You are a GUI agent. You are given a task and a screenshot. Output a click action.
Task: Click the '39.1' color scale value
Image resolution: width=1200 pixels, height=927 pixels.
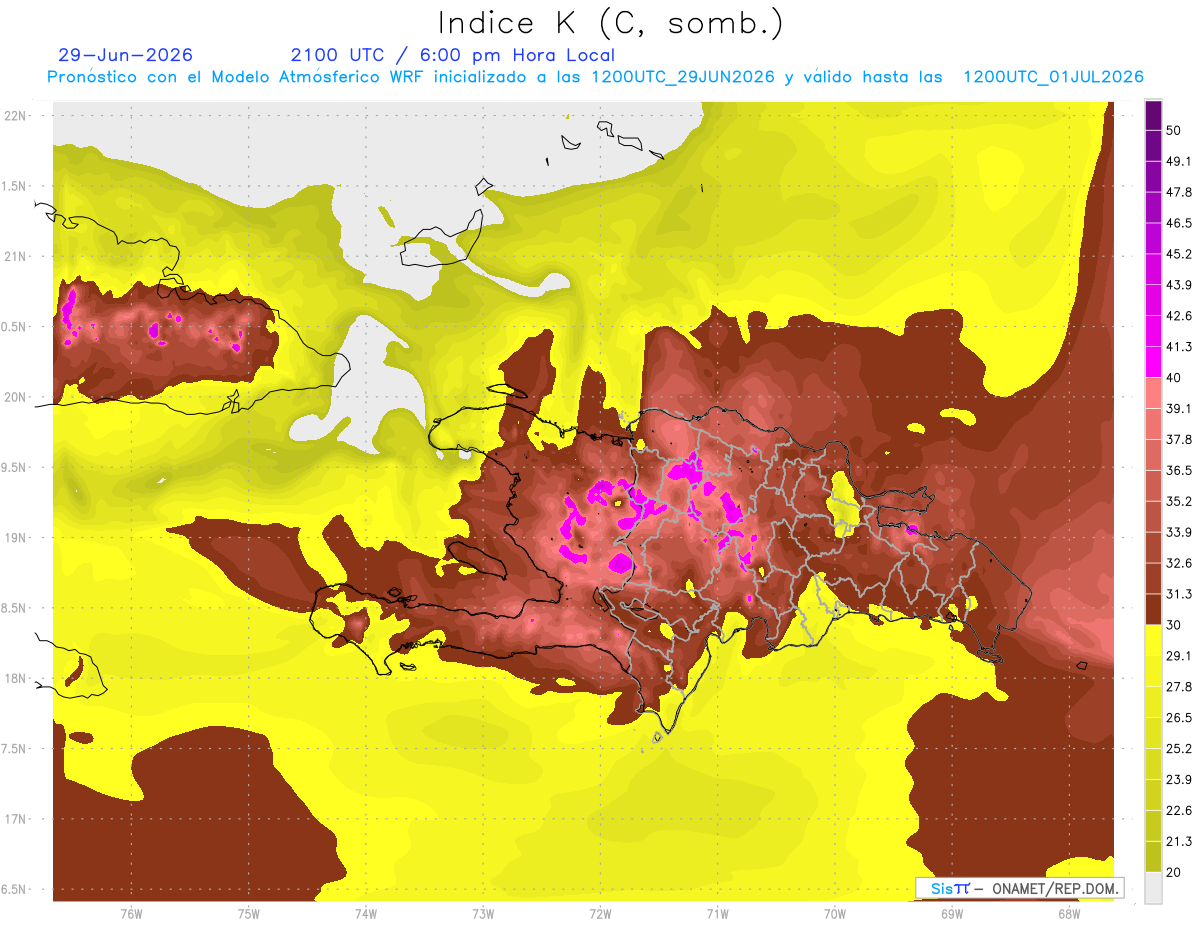tap(1179, 408)
